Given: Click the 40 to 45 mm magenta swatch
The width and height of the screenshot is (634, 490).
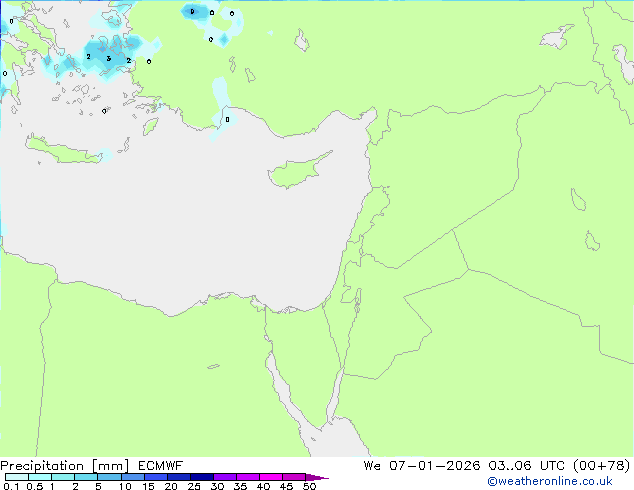Looking at the screenshot, I should (271, 477).
